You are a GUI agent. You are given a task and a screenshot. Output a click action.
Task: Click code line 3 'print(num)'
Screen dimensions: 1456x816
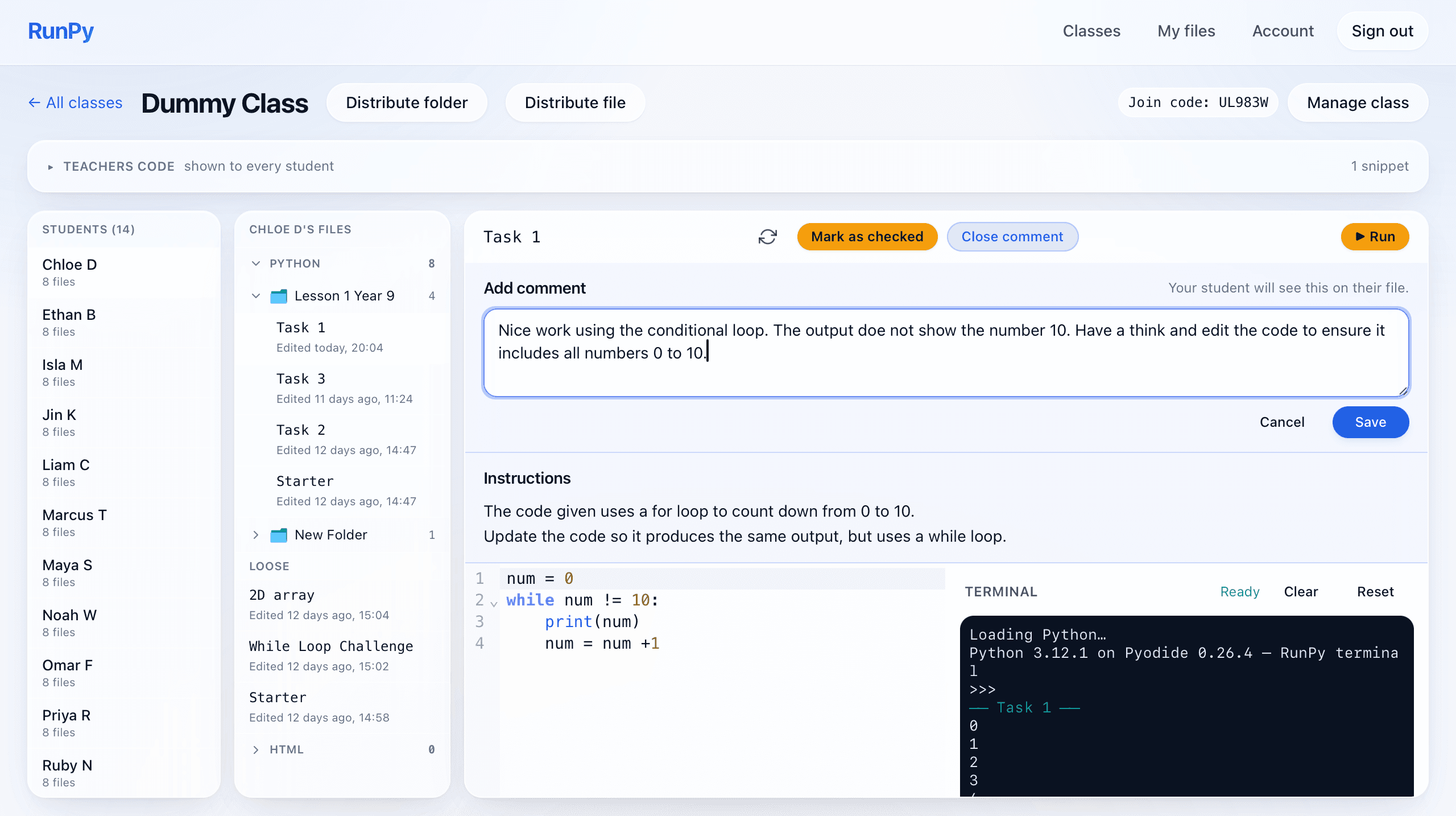[592, 622]
